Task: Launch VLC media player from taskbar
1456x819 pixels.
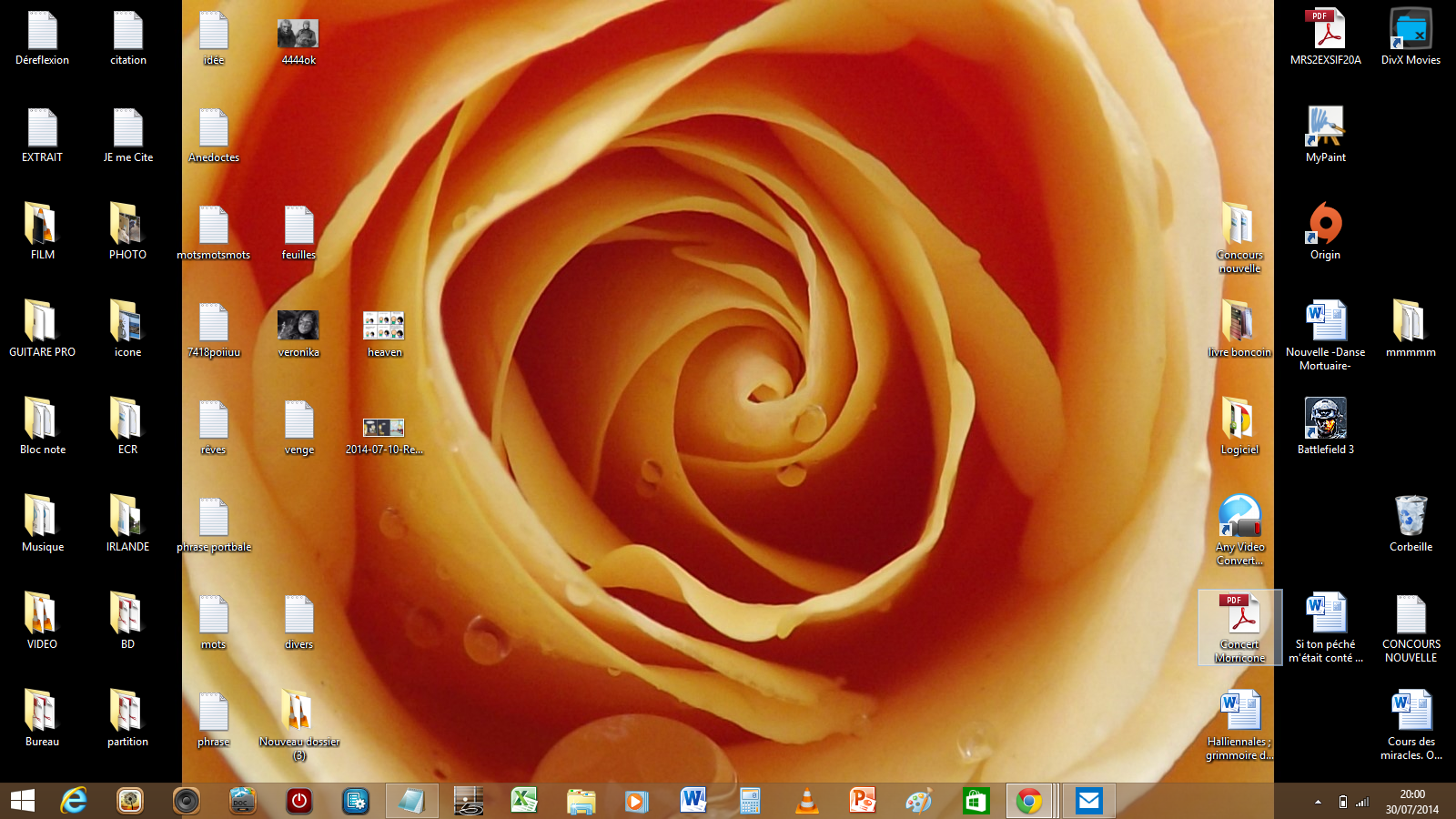Action: [806, 801]
